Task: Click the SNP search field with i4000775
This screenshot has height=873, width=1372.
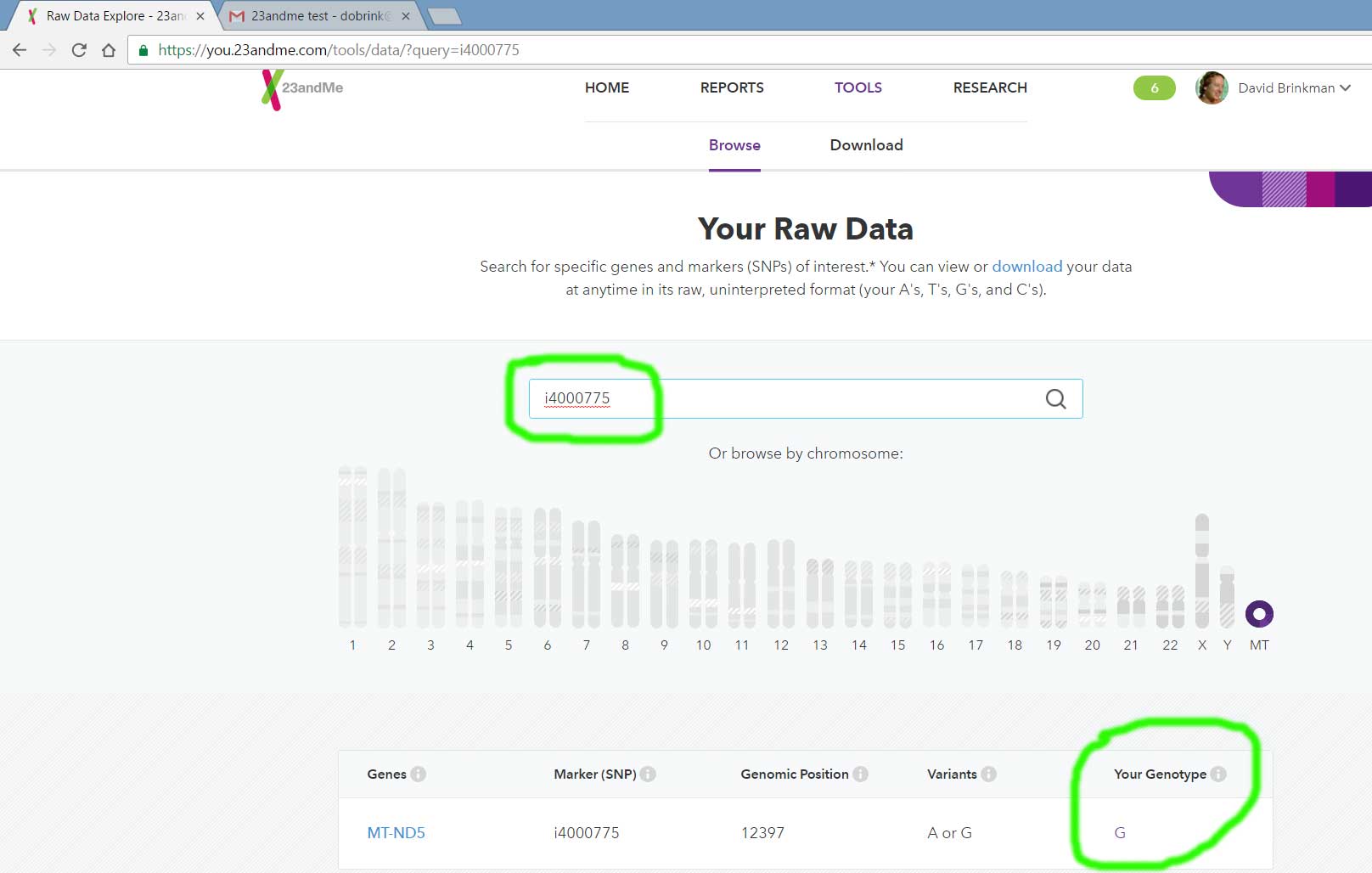Action: pos(806,398)
